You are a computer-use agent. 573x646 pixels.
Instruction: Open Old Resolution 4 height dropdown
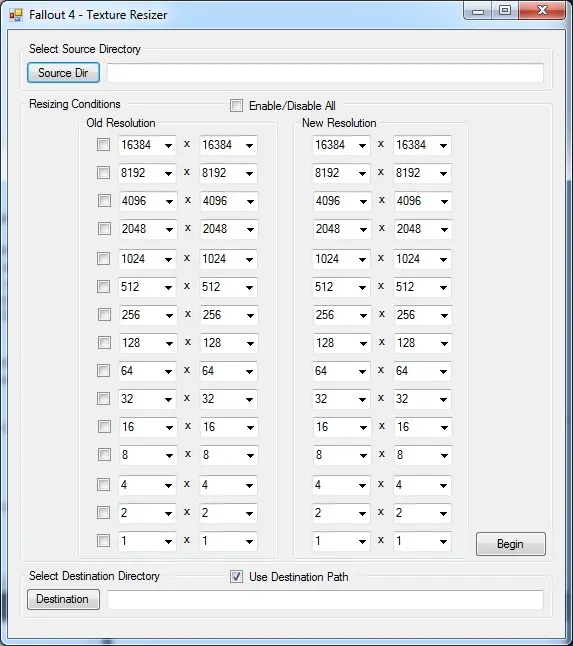(x=228, y=486)
